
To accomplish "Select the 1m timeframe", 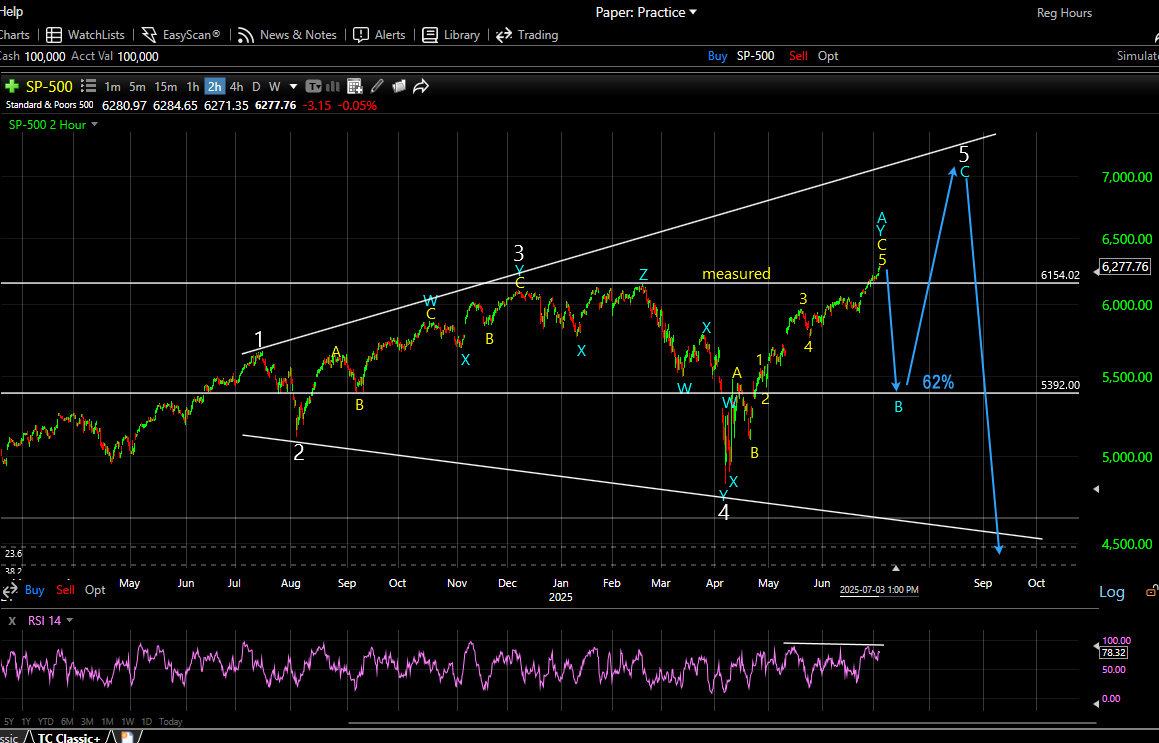I will pyautogui.click(x=112, y=86).
